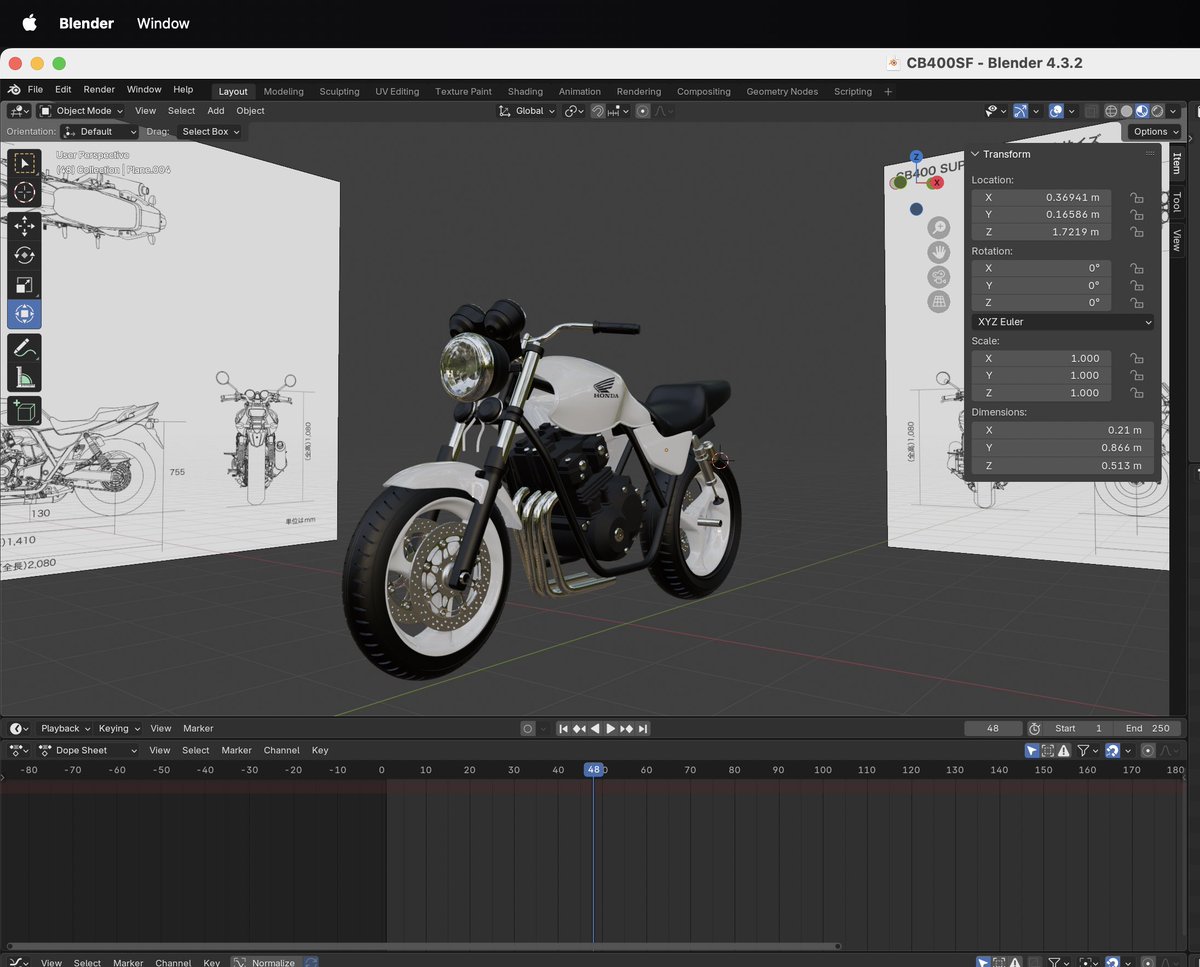Viewport: 1200px width, 967px height.
Task: Jump to next keyframe
Action: tap(627, 729)
